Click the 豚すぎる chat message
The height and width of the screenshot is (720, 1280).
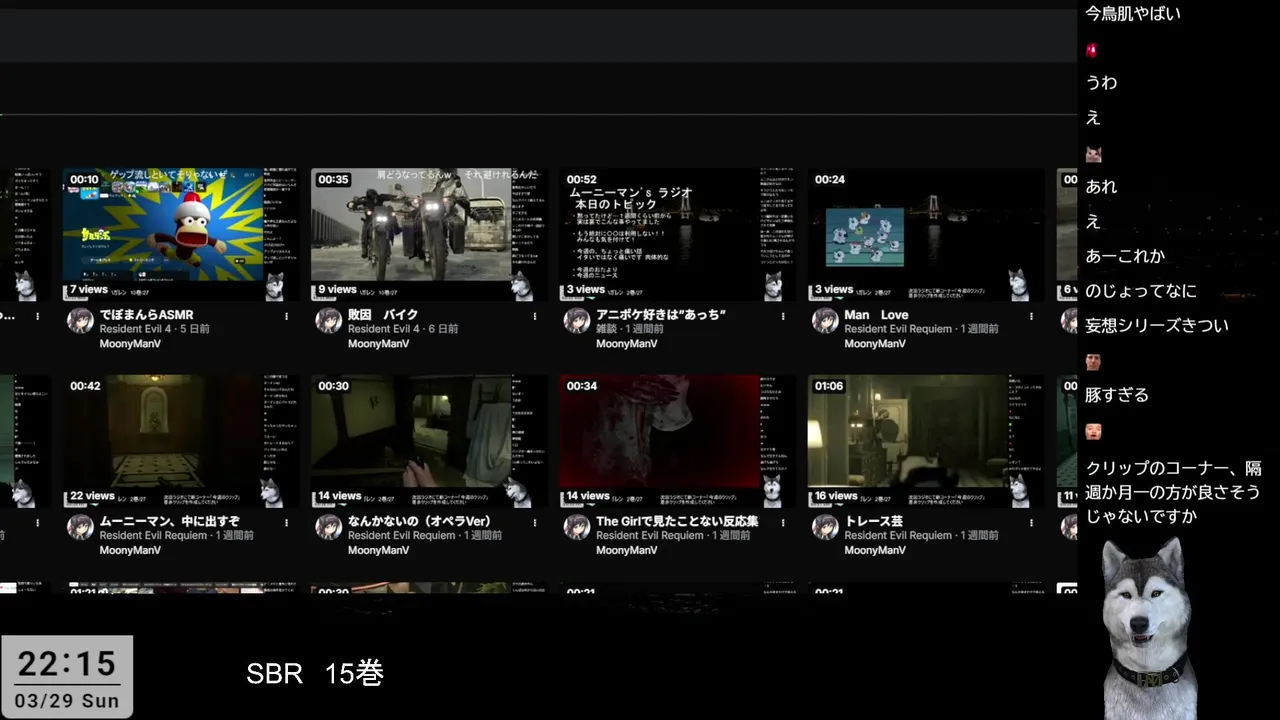coord(1116,395)
